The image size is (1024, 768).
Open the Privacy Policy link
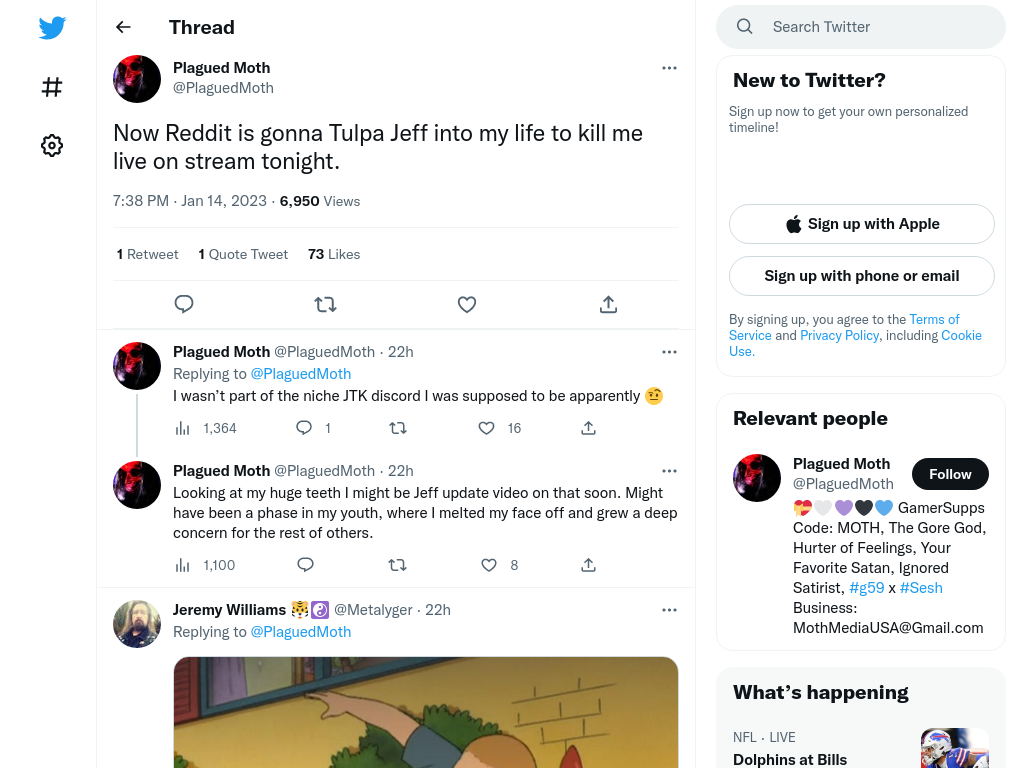pos(839,336)
